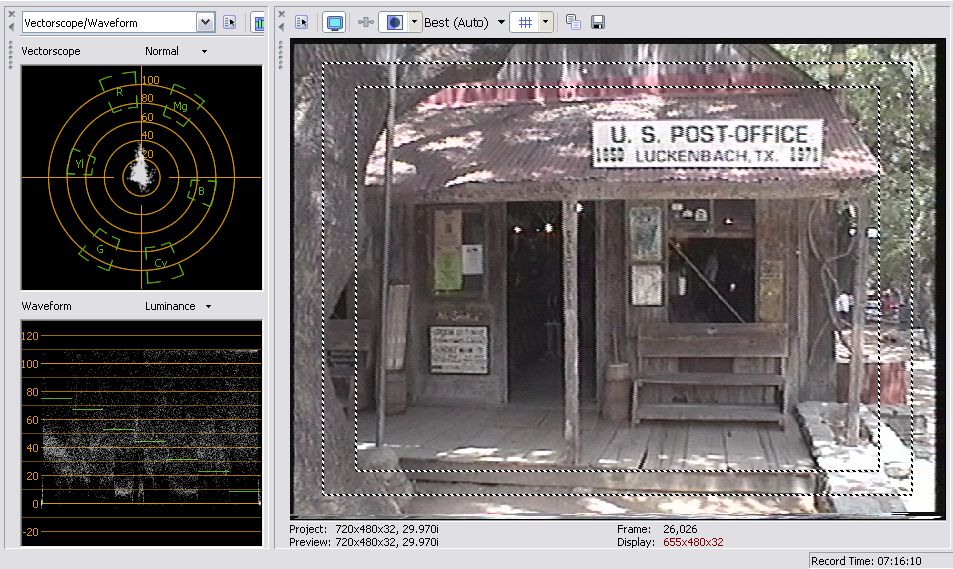Open project video properties icon
This screenshot has height=569, width=953.
(302, 23)
